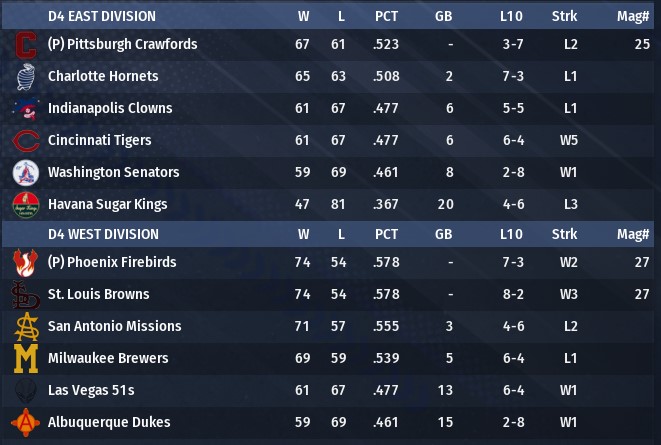This screenshot has height=445, width=661.
Task: Open the Pittsburgh Crawfords team page
Action: [136, 45]
